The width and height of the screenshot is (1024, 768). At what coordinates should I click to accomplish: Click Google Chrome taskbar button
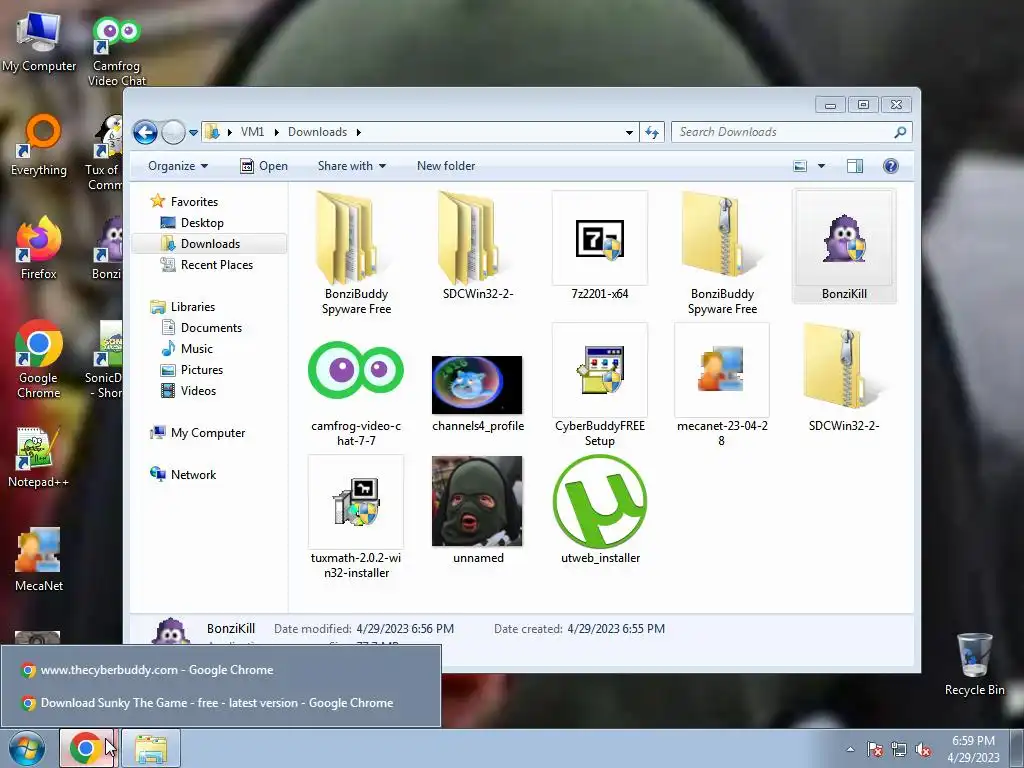coord(87,748)
